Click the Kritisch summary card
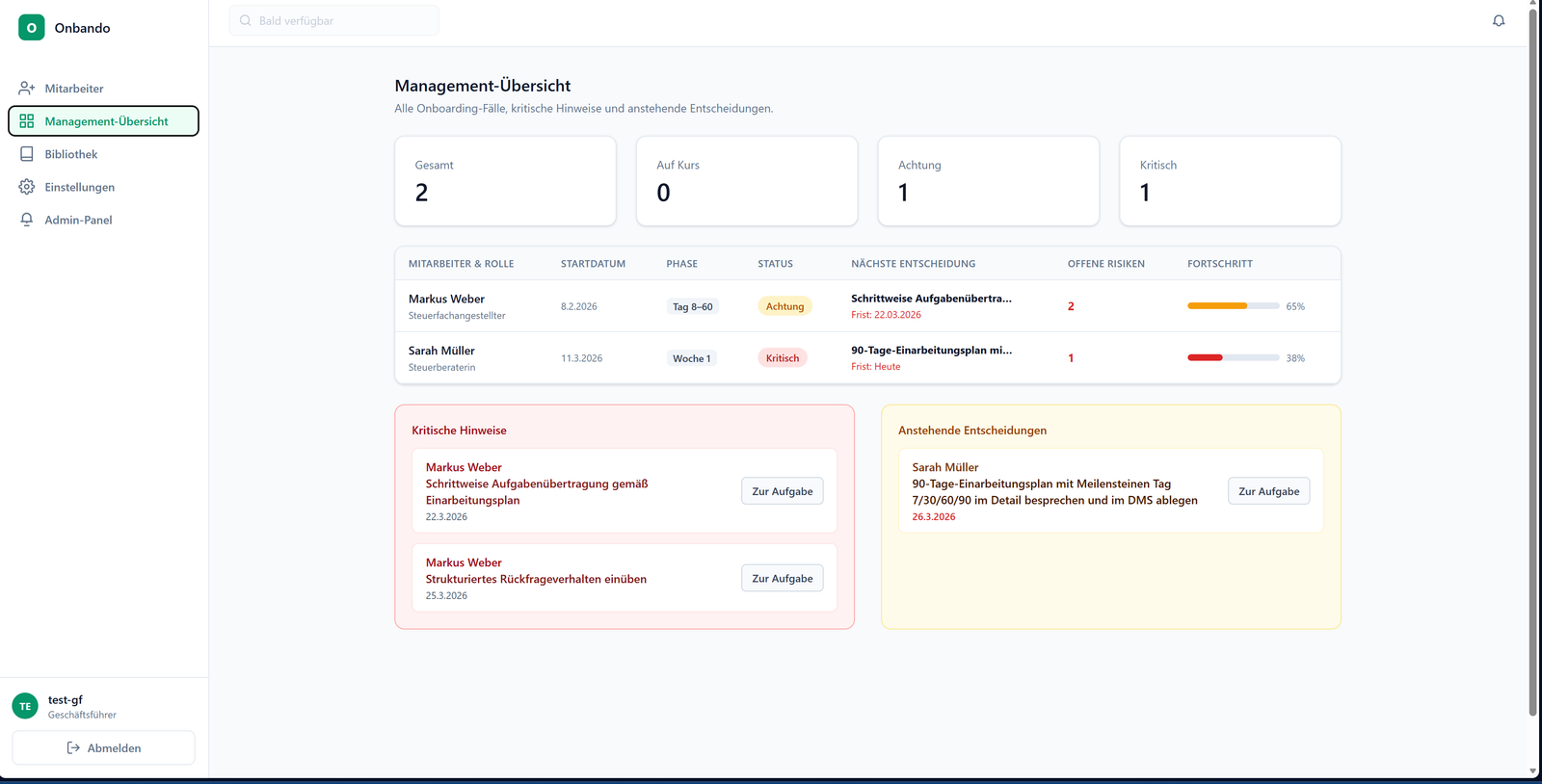The height and width of the screenshot is (784, 1542). pos(1230,181)
